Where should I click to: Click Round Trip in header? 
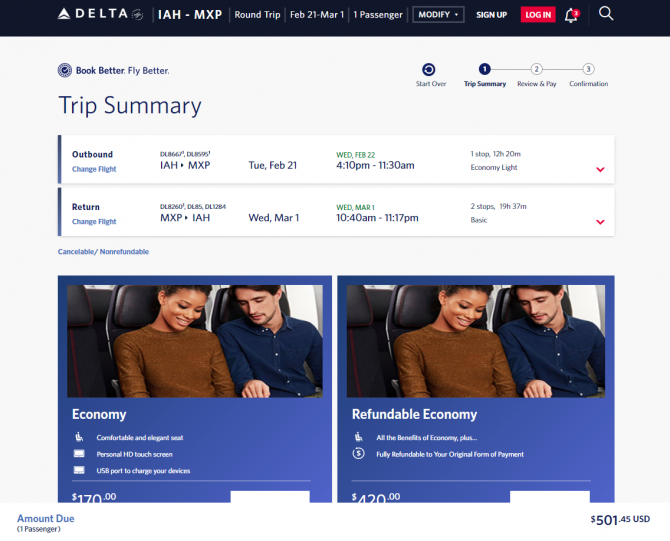click(x=257, y=15)
